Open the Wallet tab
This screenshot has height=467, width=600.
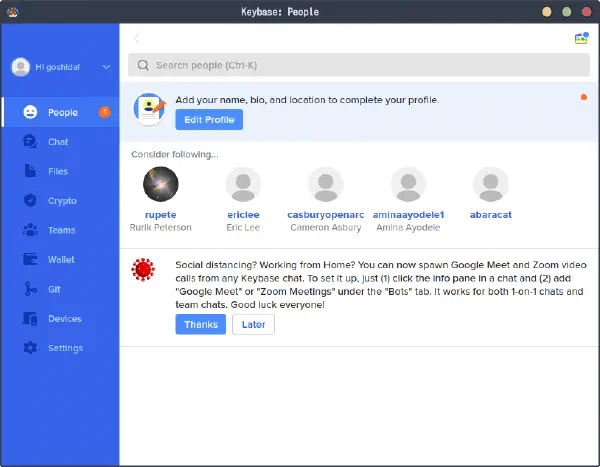[x=61, y=260]
